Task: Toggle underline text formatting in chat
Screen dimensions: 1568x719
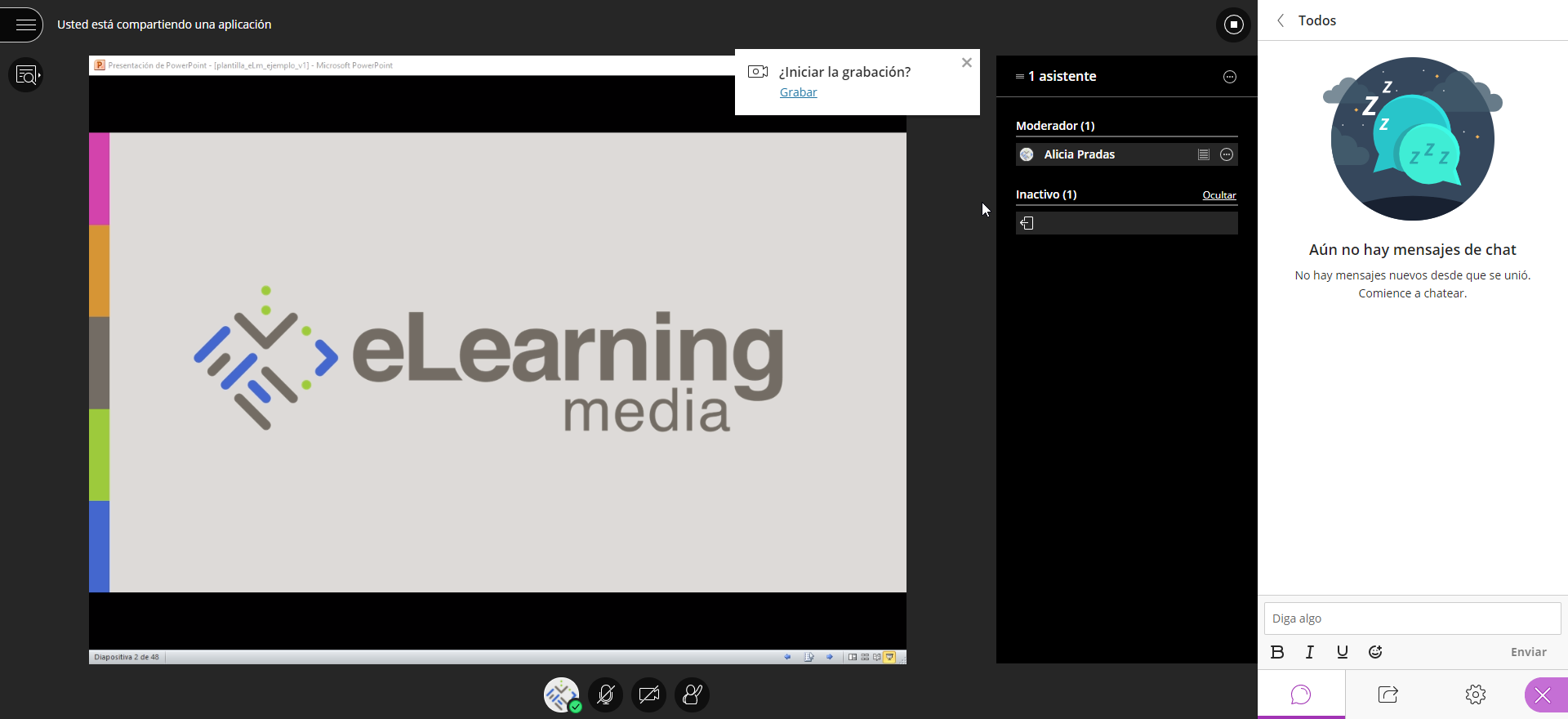Action: click(1343, 652)
